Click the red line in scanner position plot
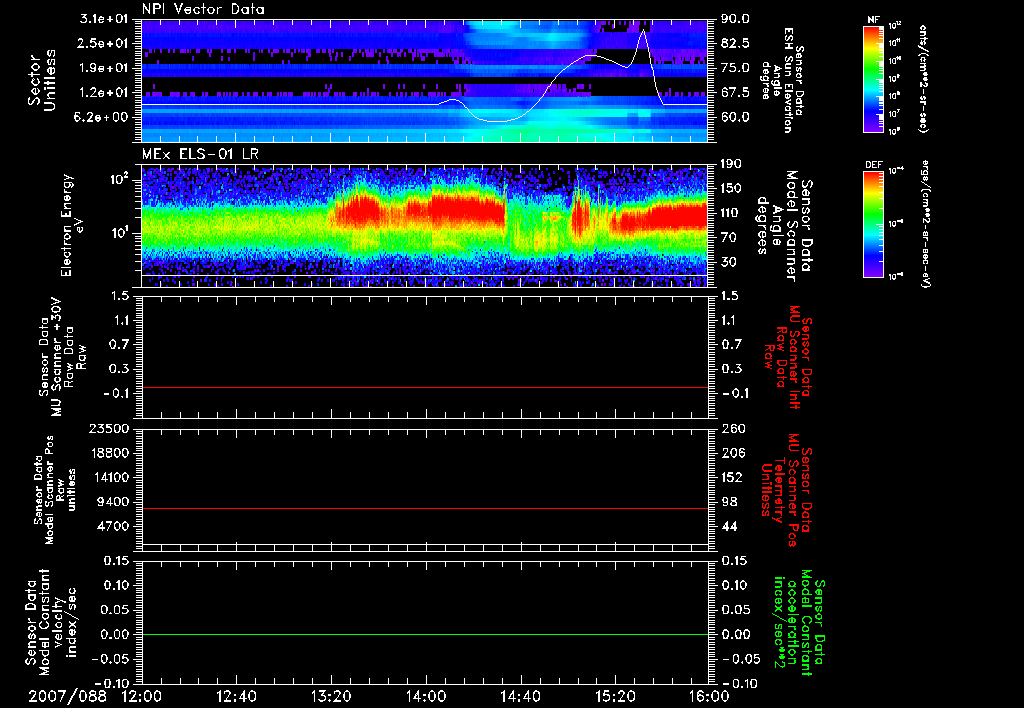This screenshot has width=1024, height=708. point(425,509)
